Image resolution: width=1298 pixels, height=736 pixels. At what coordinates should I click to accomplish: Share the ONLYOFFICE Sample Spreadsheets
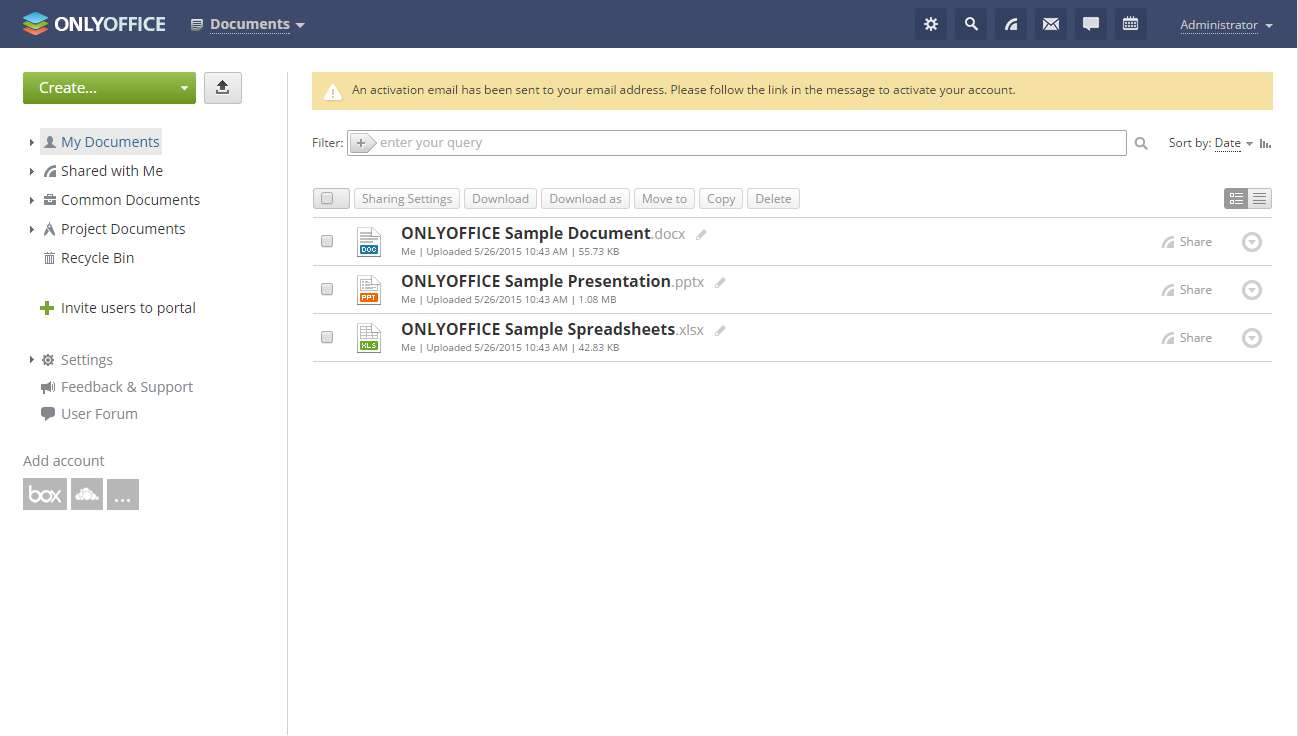point(1187,338)
